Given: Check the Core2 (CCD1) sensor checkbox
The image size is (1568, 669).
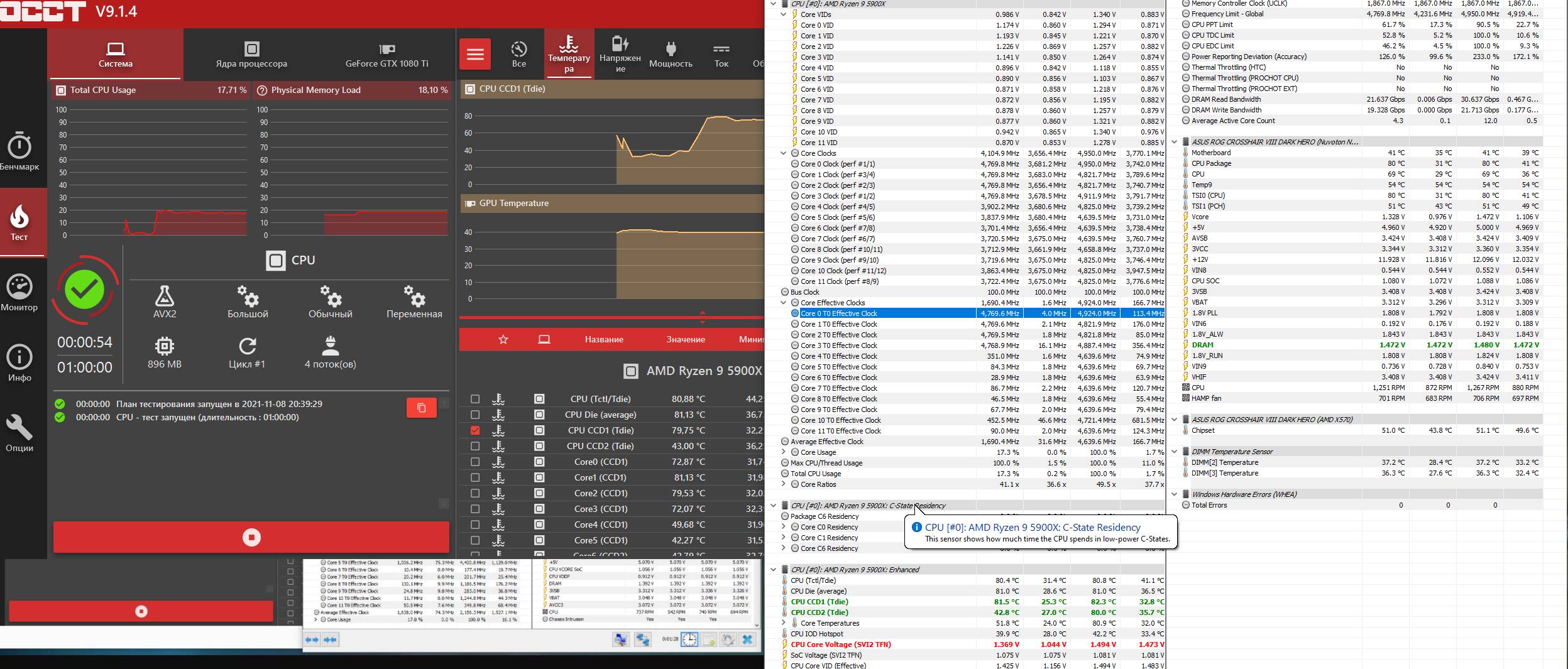Looking at the screenshot, I should (x=475, y=493).
